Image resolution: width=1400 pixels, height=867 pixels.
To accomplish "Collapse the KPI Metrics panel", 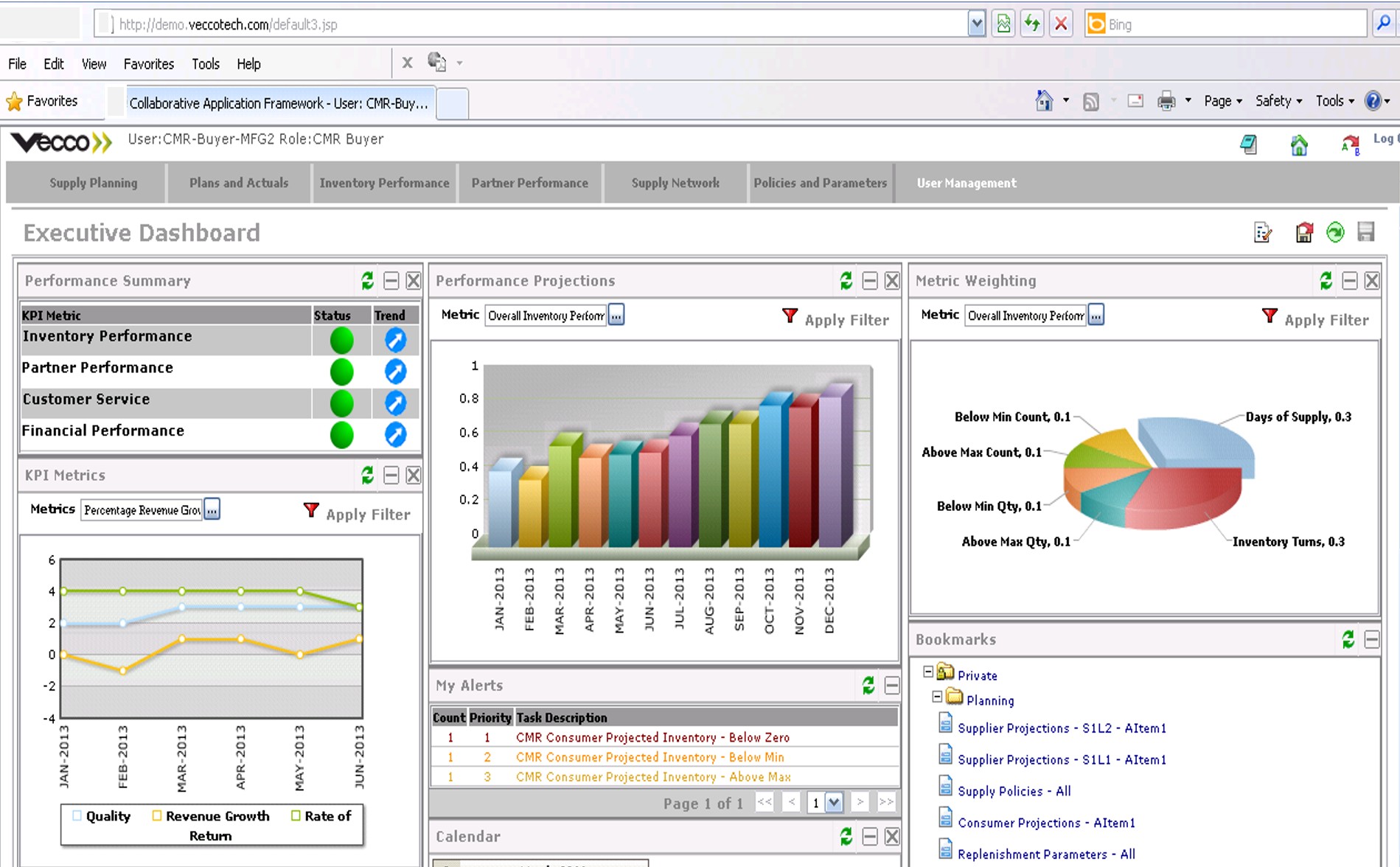I will click(391, 476).
